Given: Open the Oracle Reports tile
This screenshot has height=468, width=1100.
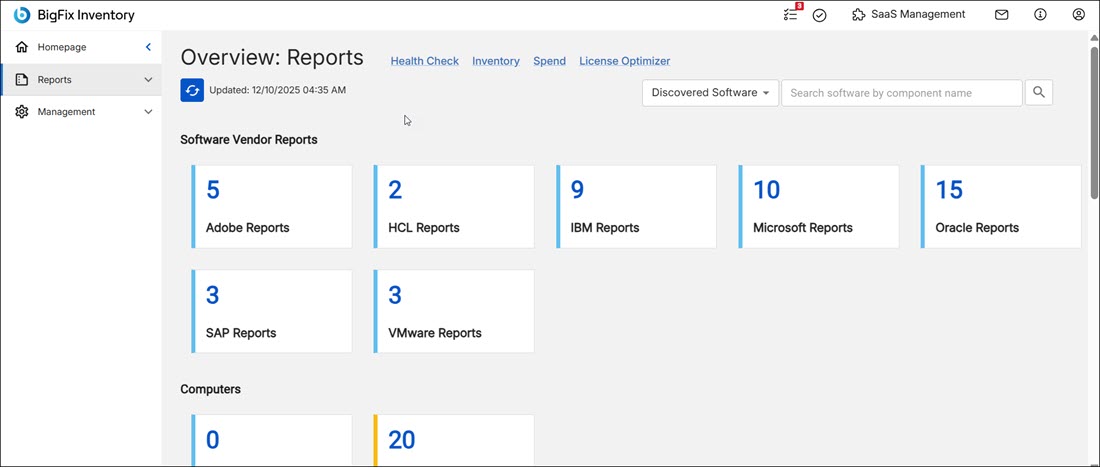Looking at the screenshot, I should 1000,207.
